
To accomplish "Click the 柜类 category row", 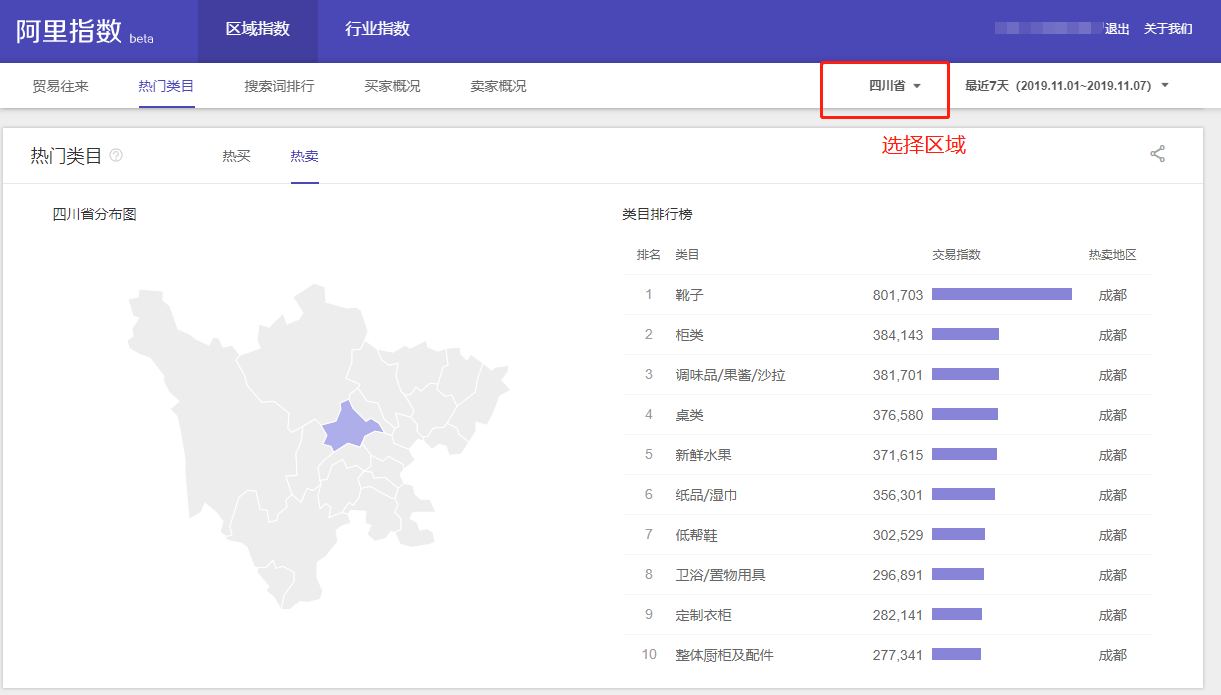I will click(x=887, y=335).
